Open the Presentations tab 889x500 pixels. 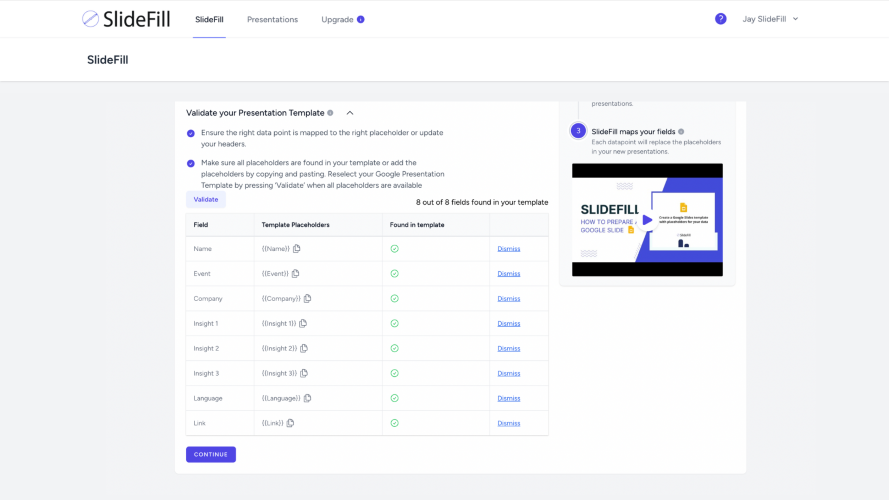(272, 19)
